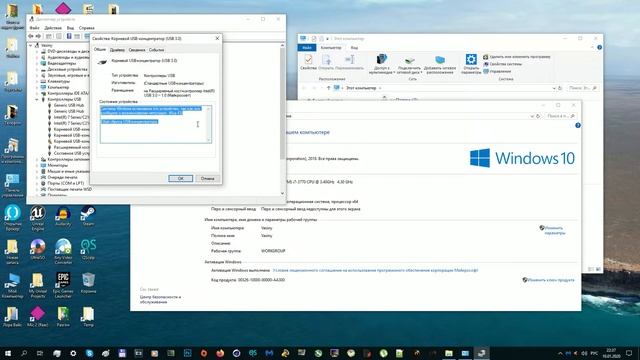Screen dimensions: 640x360
Task: Click the blue help icon in Device Manager toolbar
Action: click(69, 36)
